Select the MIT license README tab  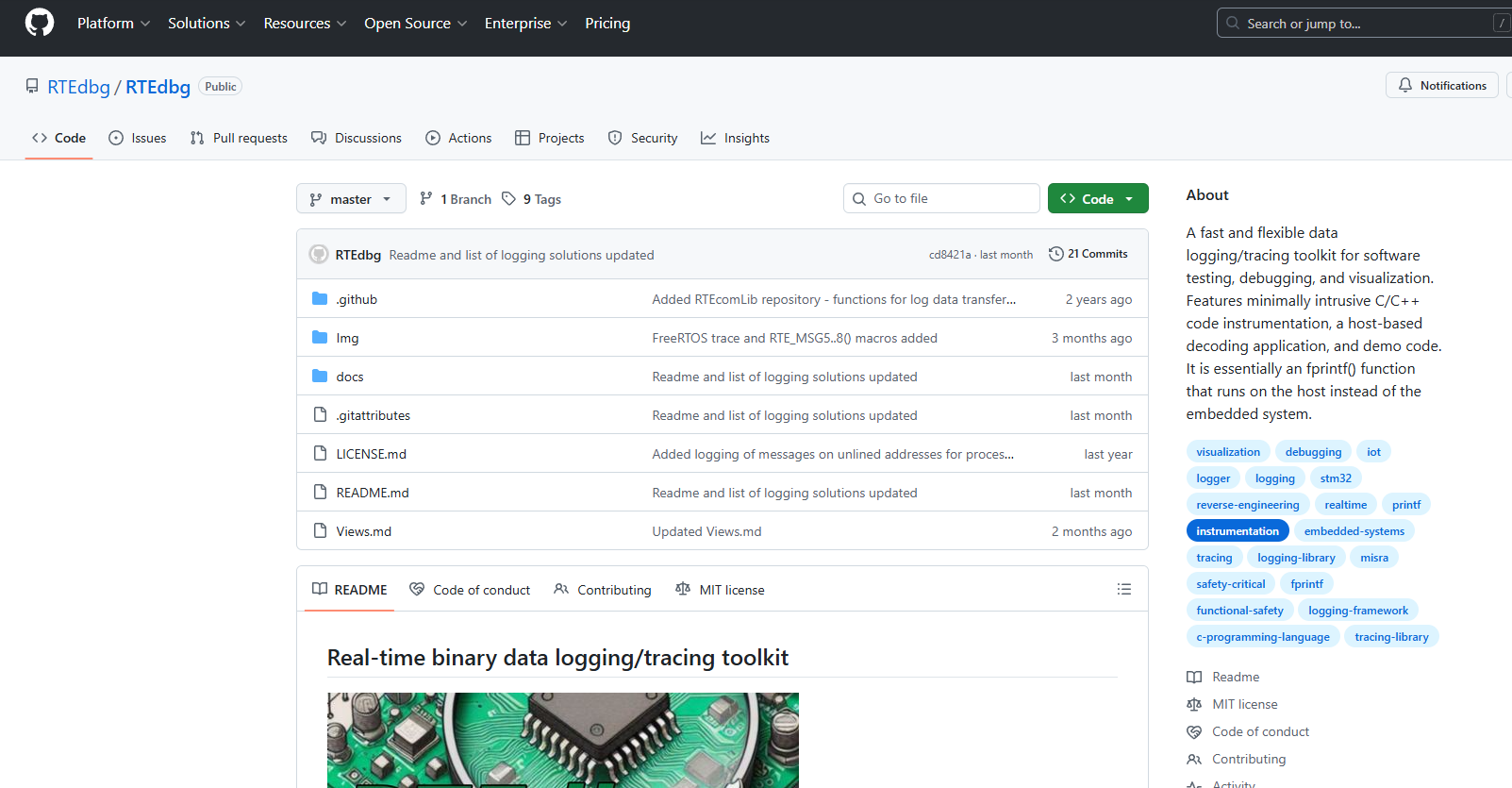tap(720, 590)
